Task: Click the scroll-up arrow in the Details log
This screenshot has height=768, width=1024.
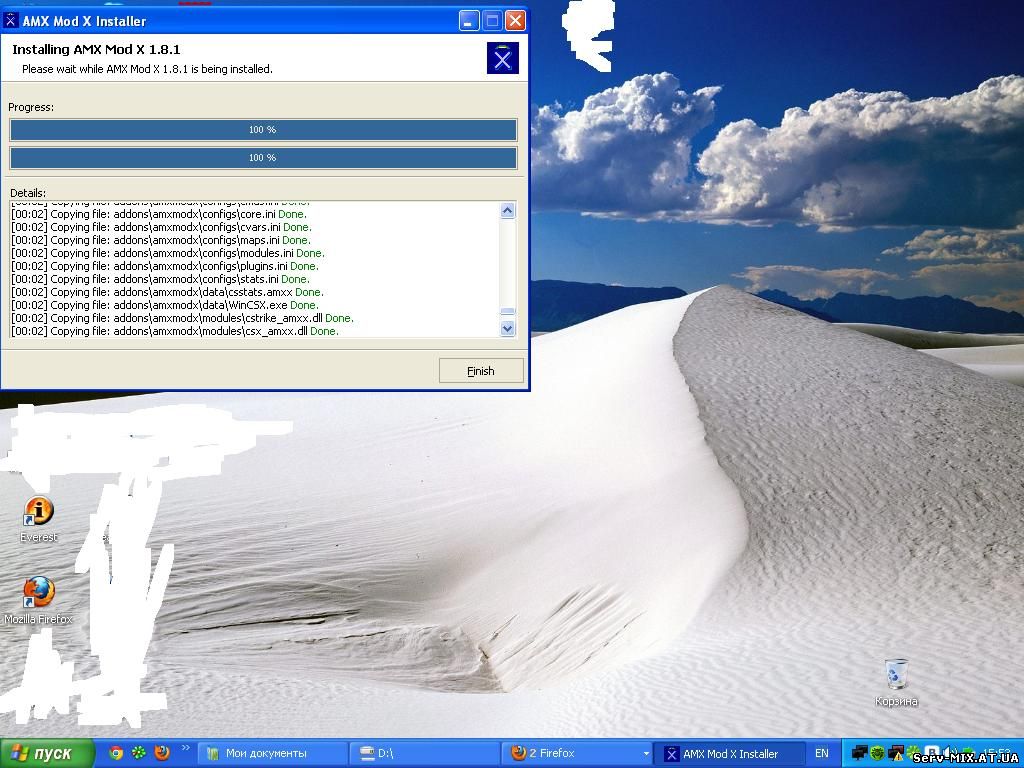Action: 507,210
